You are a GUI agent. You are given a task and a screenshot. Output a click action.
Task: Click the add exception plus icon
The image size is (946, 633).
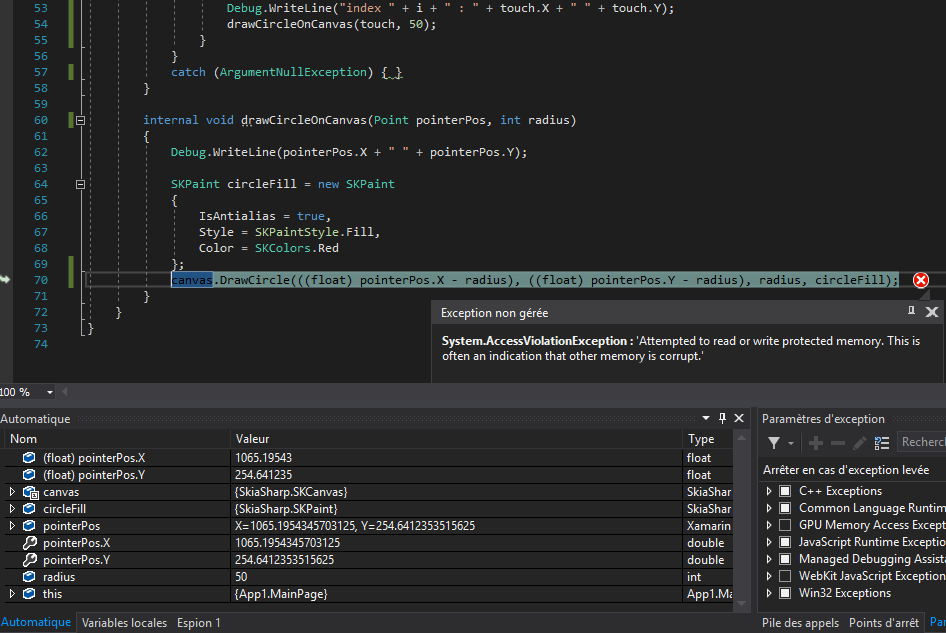816,443
